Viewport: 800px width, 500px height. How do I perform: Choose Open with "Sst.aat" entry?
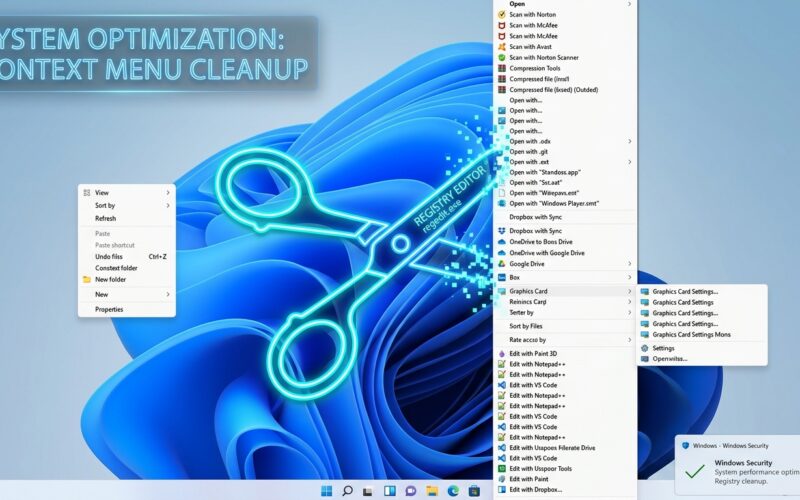tap(565, 182)
